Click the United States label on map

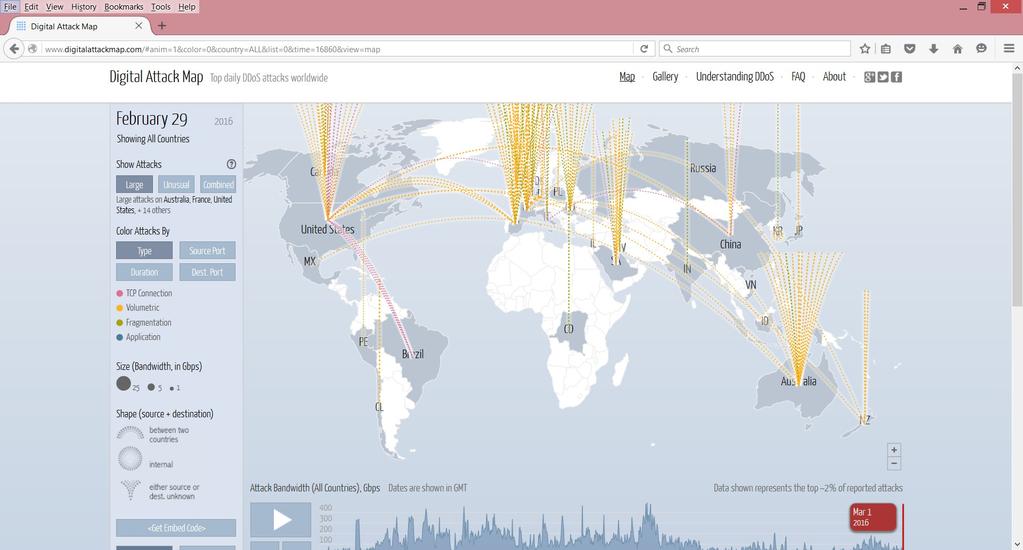pos(328,230)
